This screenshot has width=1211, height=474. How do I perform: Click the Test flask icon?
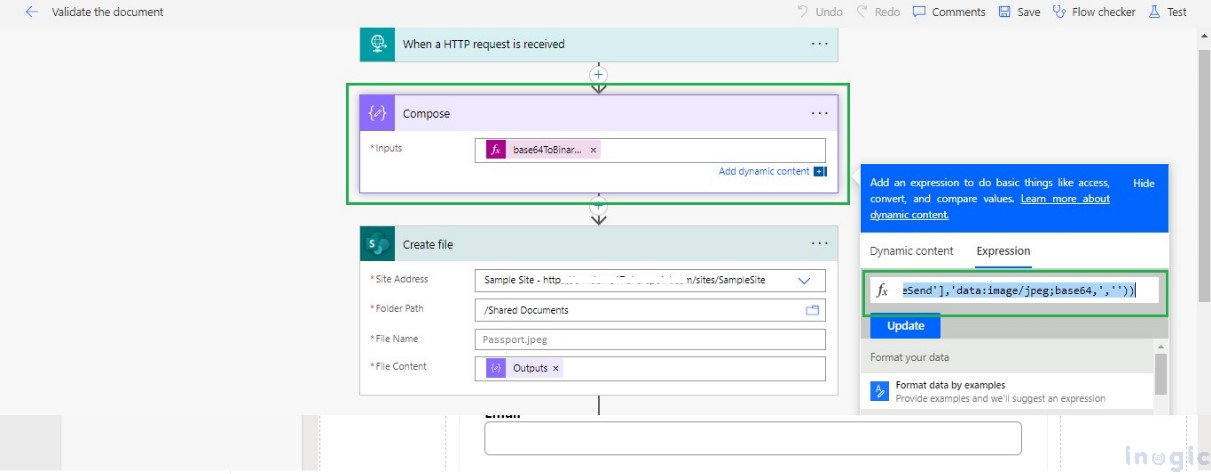coord(1155,12)
